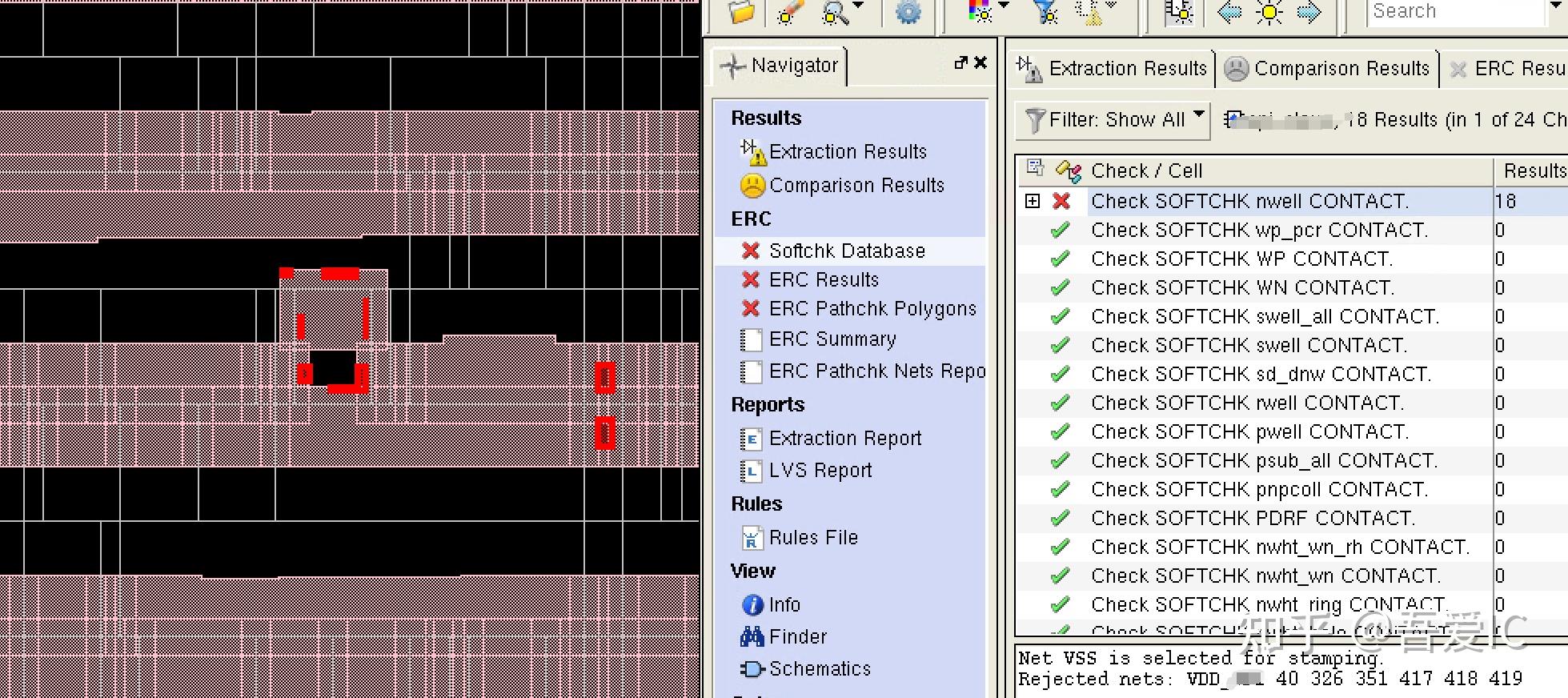Go to next result with right arrow
This screenshot has width=1568, height=698.
tap(1309, 12)
